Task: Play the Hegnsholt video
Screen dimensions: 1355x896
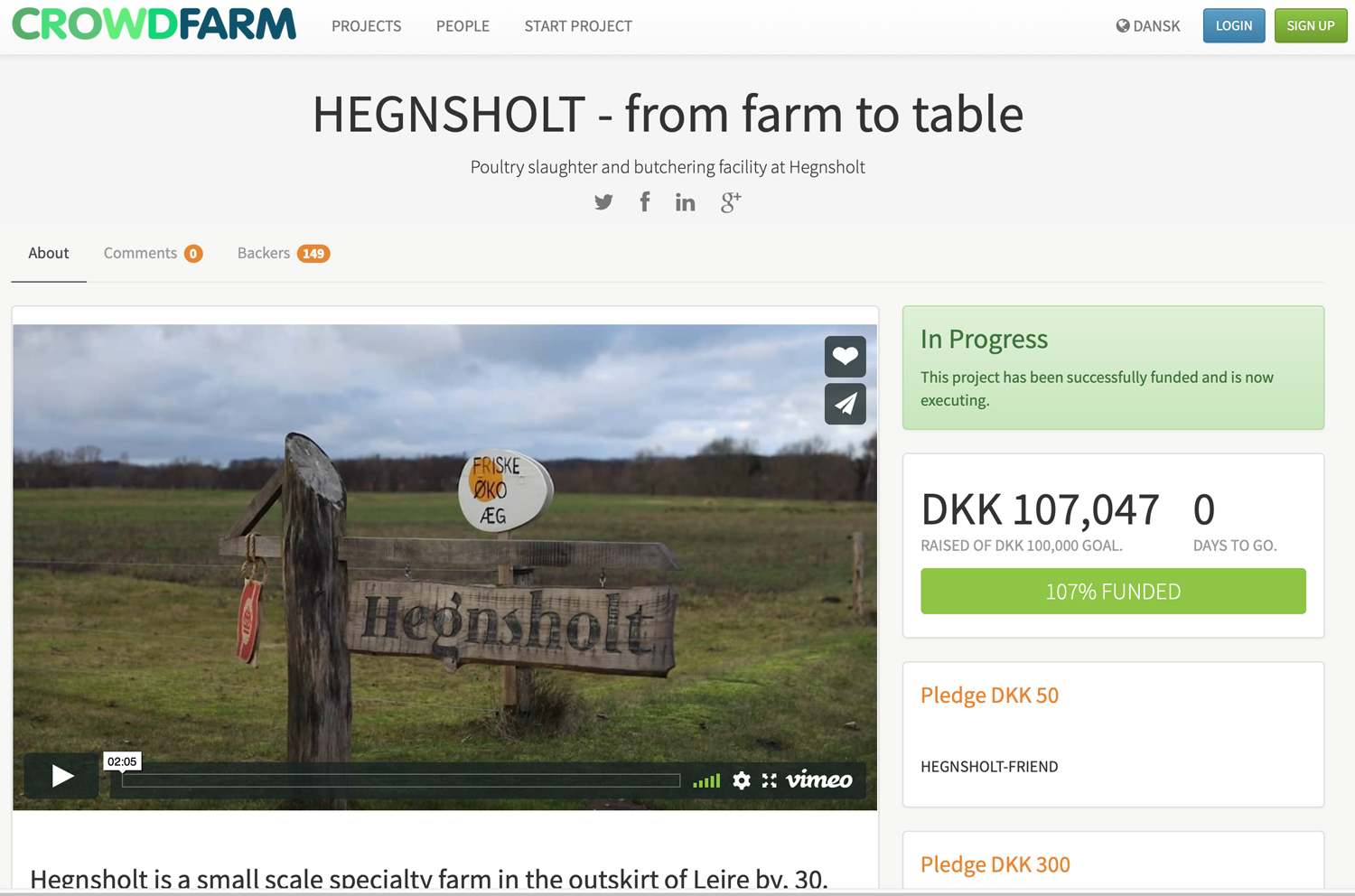Action: coord(61,776)
